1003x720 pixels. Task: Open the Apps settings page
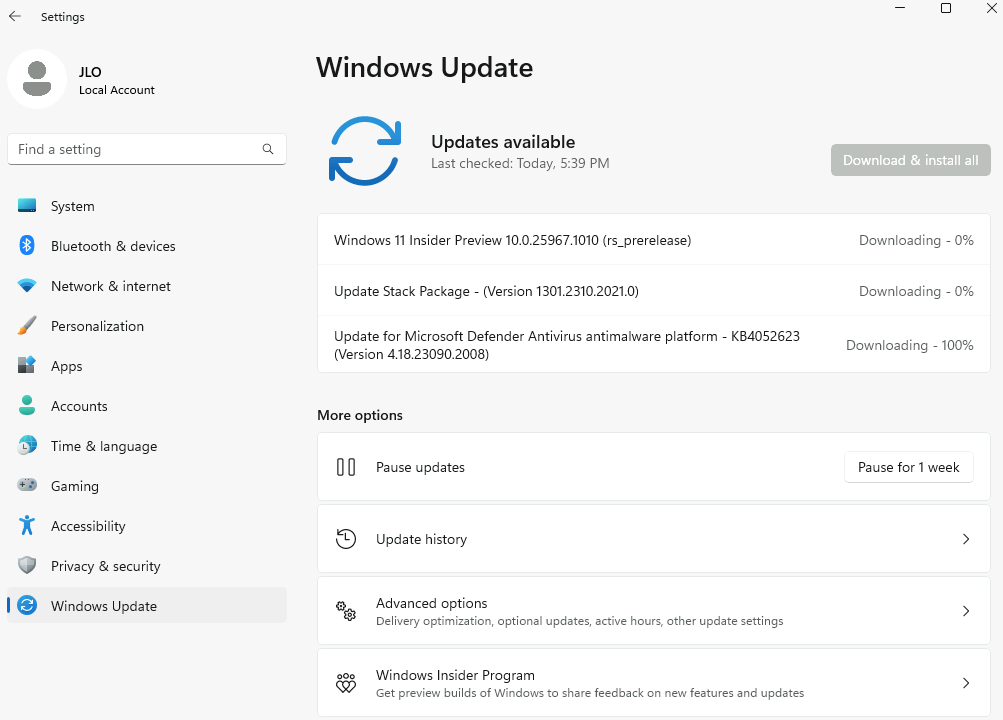coord(147,366)
